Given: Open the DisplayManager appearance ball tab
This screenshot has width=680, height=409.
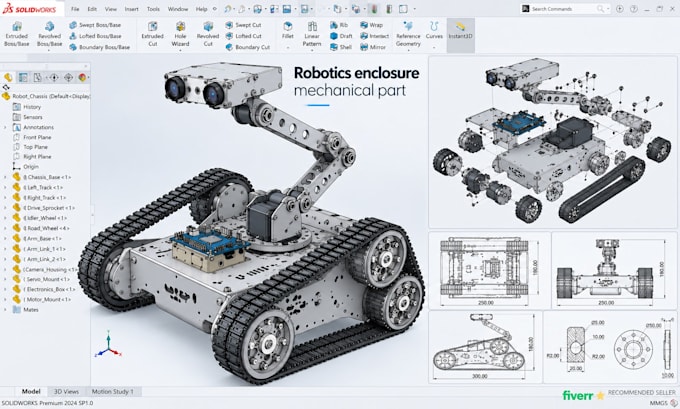Looking at the screenshot, I should point(82,78).
